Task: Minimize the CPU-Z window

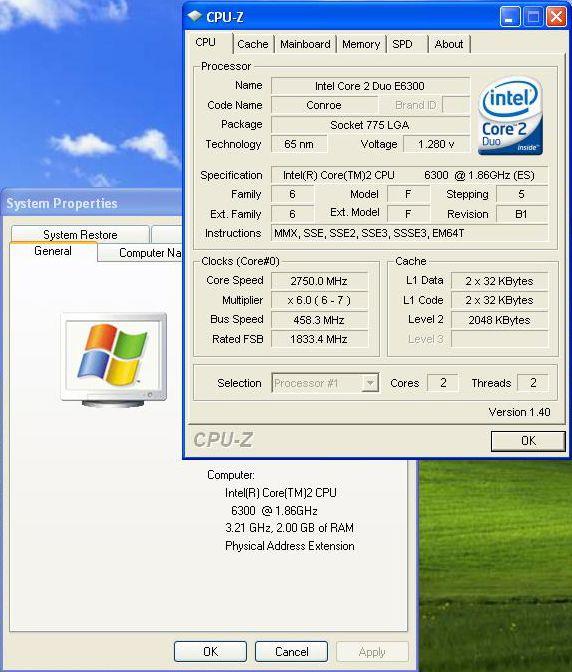Action: pos(510,18)
